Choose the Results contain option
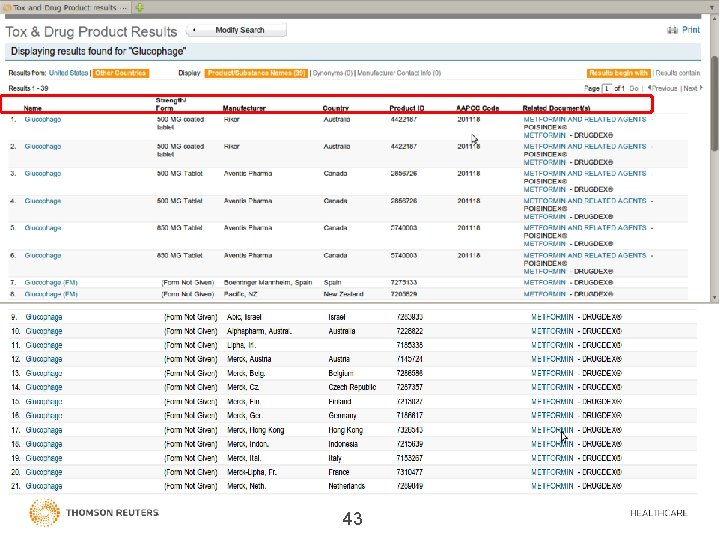The height and width of the screenshot is (540, 720). pyautogui.click(x=678, y=73)
